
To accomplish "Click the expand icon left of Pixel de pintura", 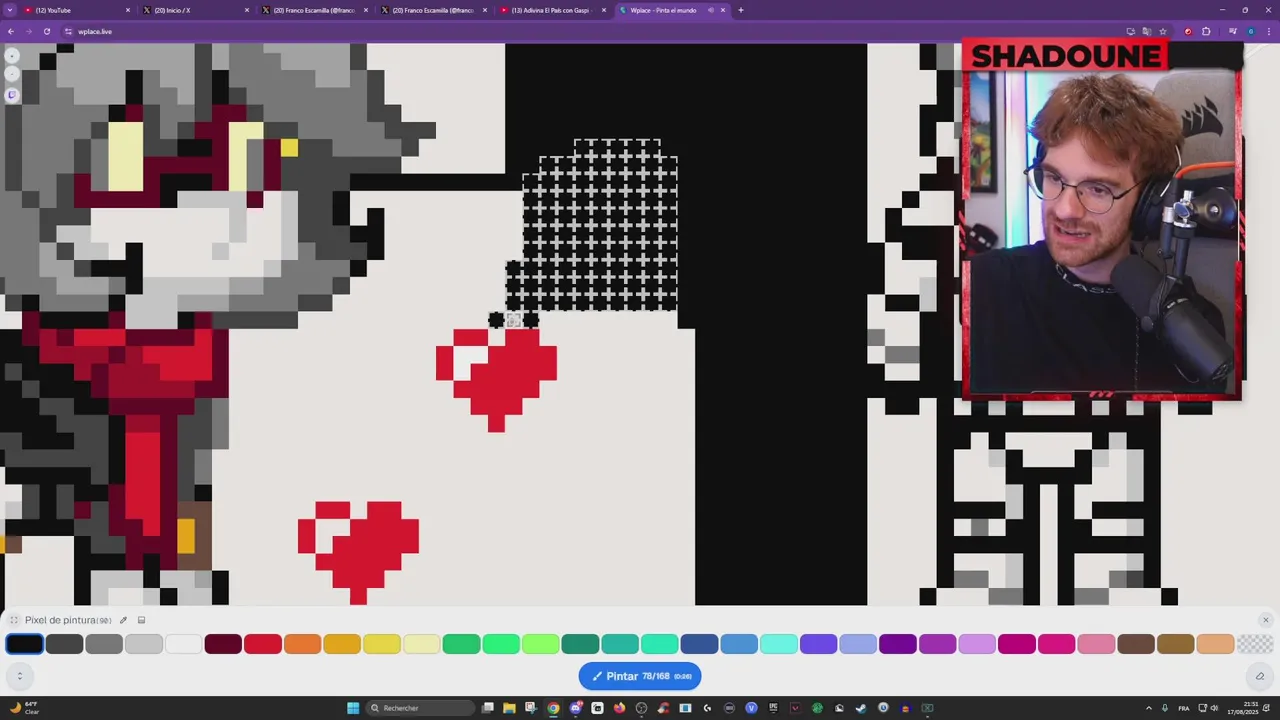I will coord(14,620).
